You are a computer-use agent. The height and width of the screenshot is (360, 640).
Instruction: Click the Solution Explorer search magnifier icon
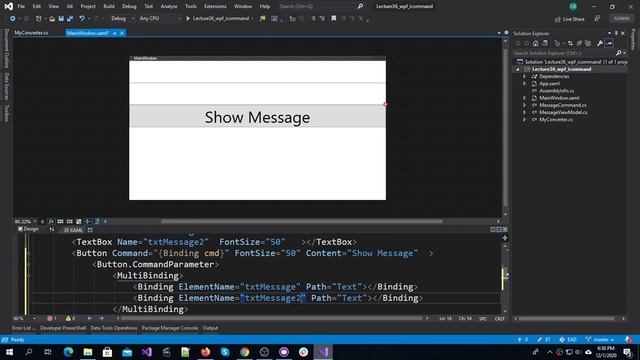point(618,53)
